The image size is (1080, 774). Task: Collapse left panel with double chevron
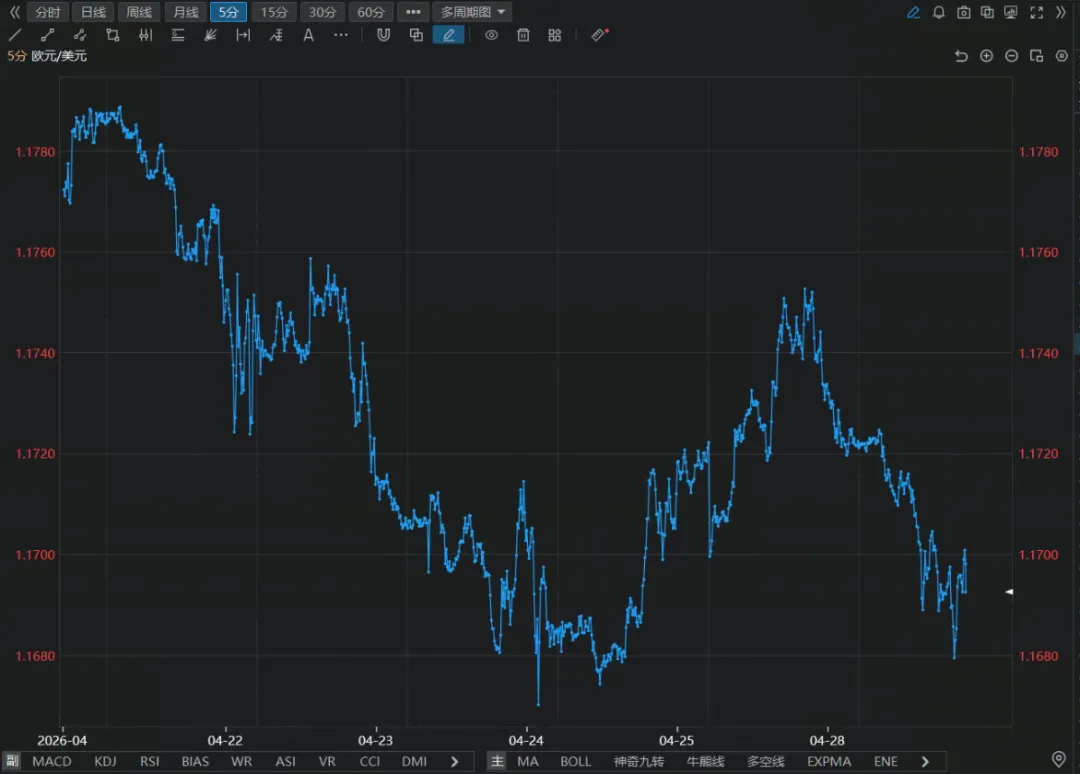pos(14,12)
